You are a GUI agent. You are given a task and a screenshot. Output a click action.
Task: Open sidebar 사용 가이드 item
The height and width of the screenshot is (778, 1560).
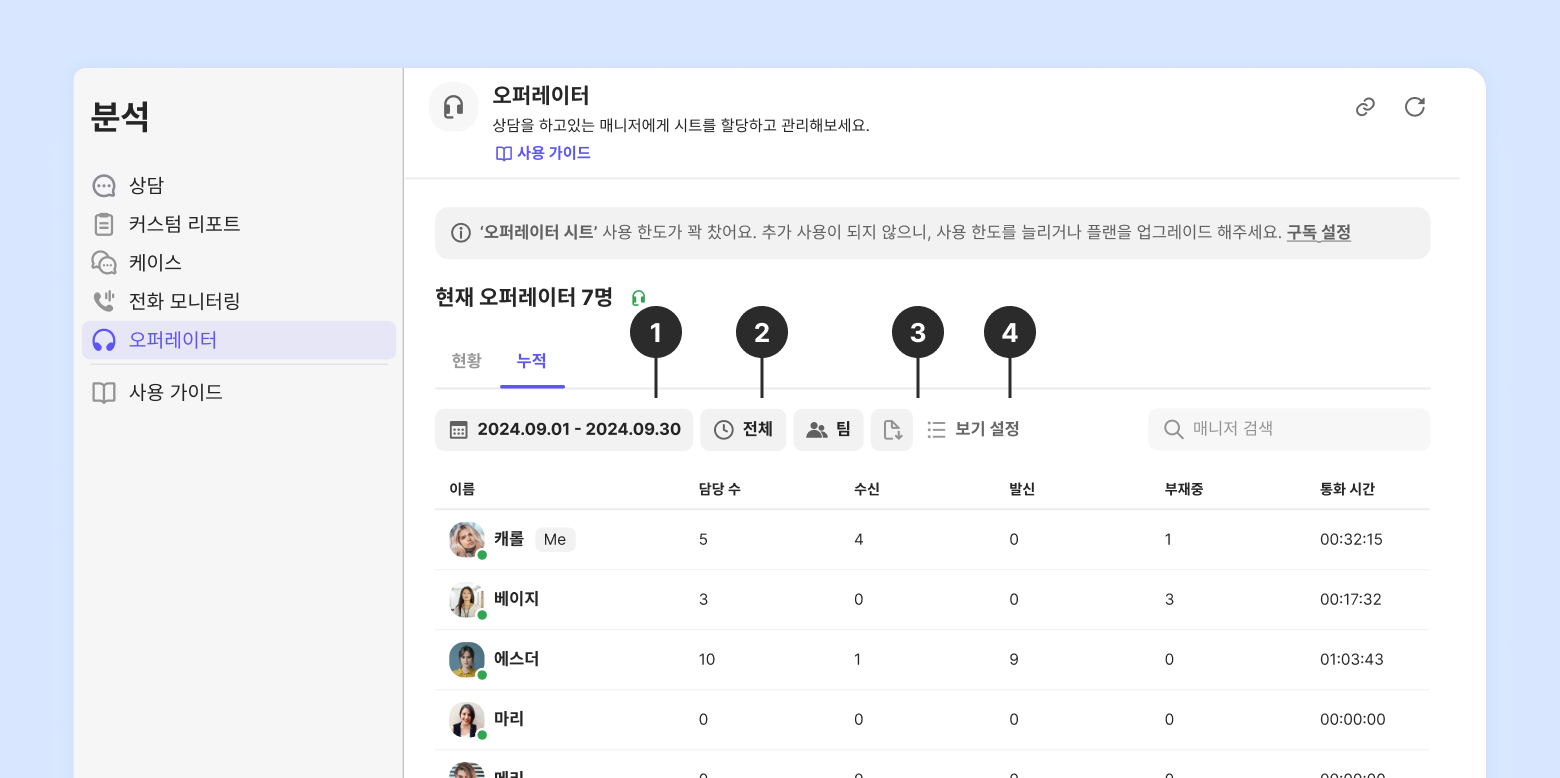click(x=175, y=392)
